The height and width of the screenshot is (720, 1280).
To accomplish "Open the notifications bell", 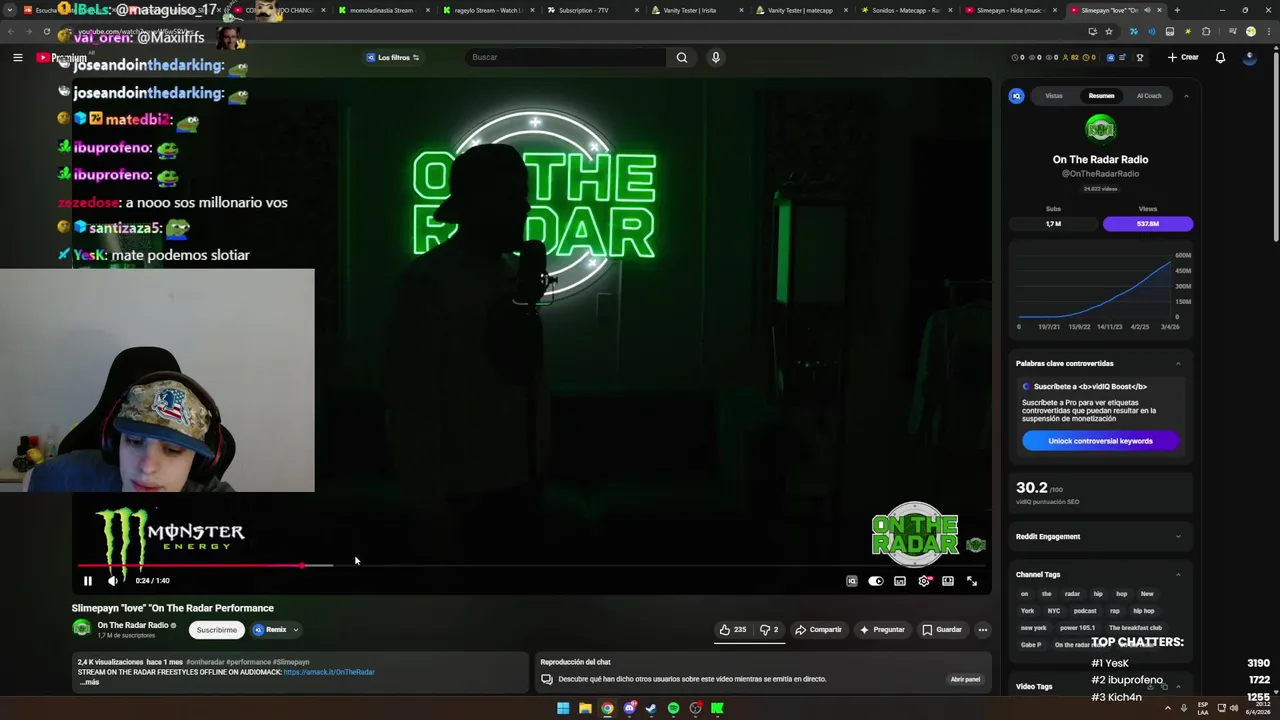I will [1220, 57].
